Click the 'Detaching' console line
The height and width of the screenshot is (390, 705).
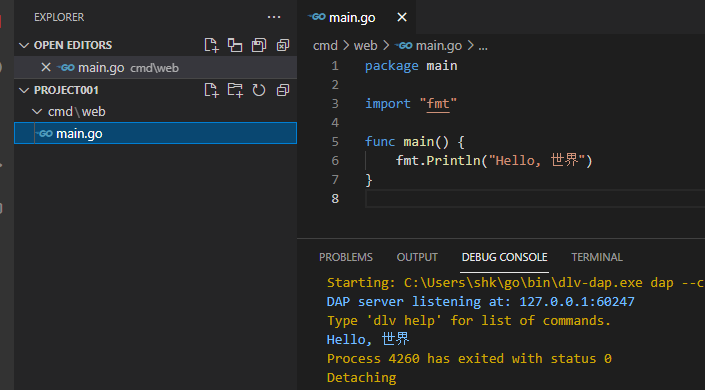pos(361,377)
